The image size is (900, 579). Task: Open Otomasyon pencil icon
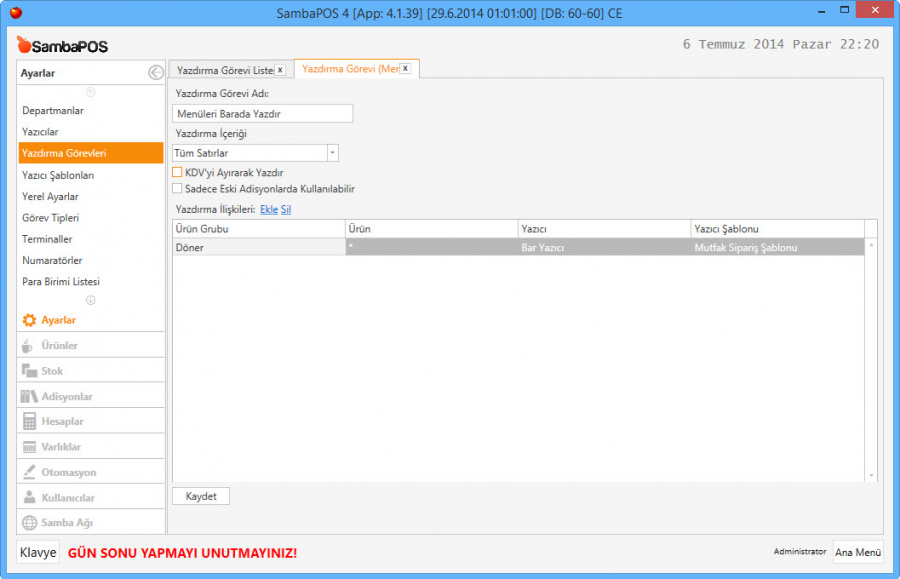click(29, 472)
